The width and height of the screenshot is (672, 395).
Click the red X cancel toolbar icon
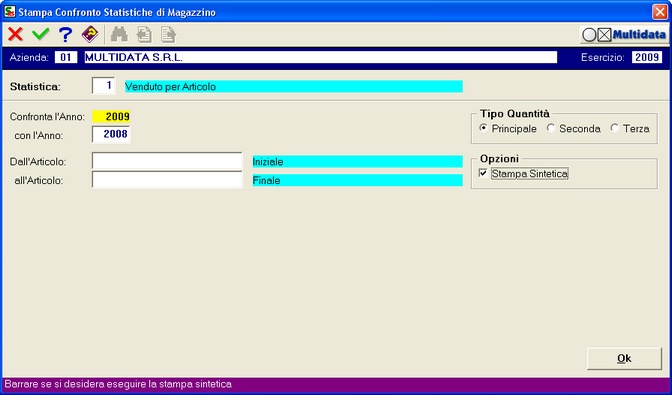tap(15, 34)
